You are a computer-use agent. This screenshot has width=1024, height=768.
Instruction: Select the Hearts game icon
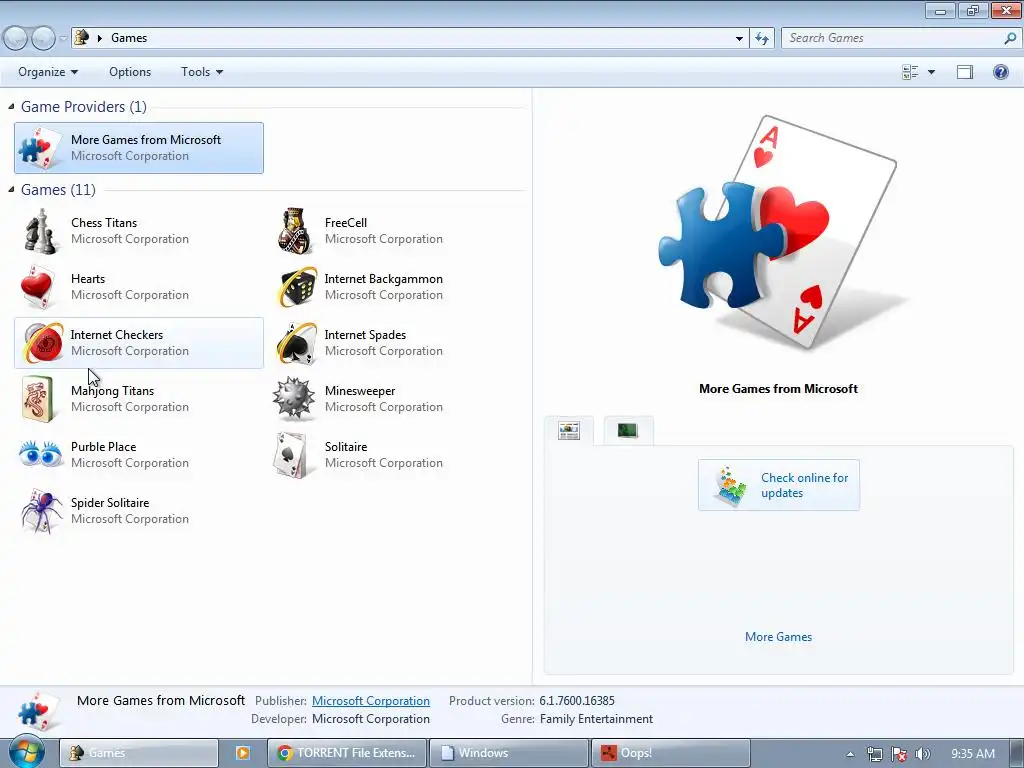pyautogui.click(x=38, y=287)
